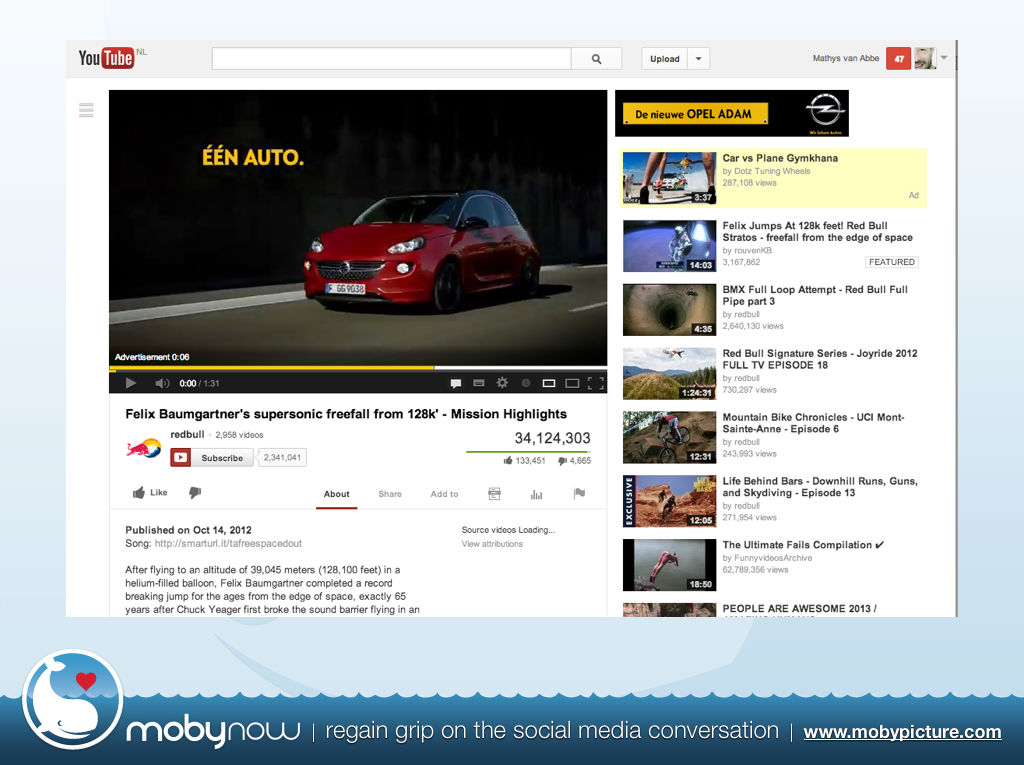
Task: Open the player settings gear icon
Action: [502, 383]
